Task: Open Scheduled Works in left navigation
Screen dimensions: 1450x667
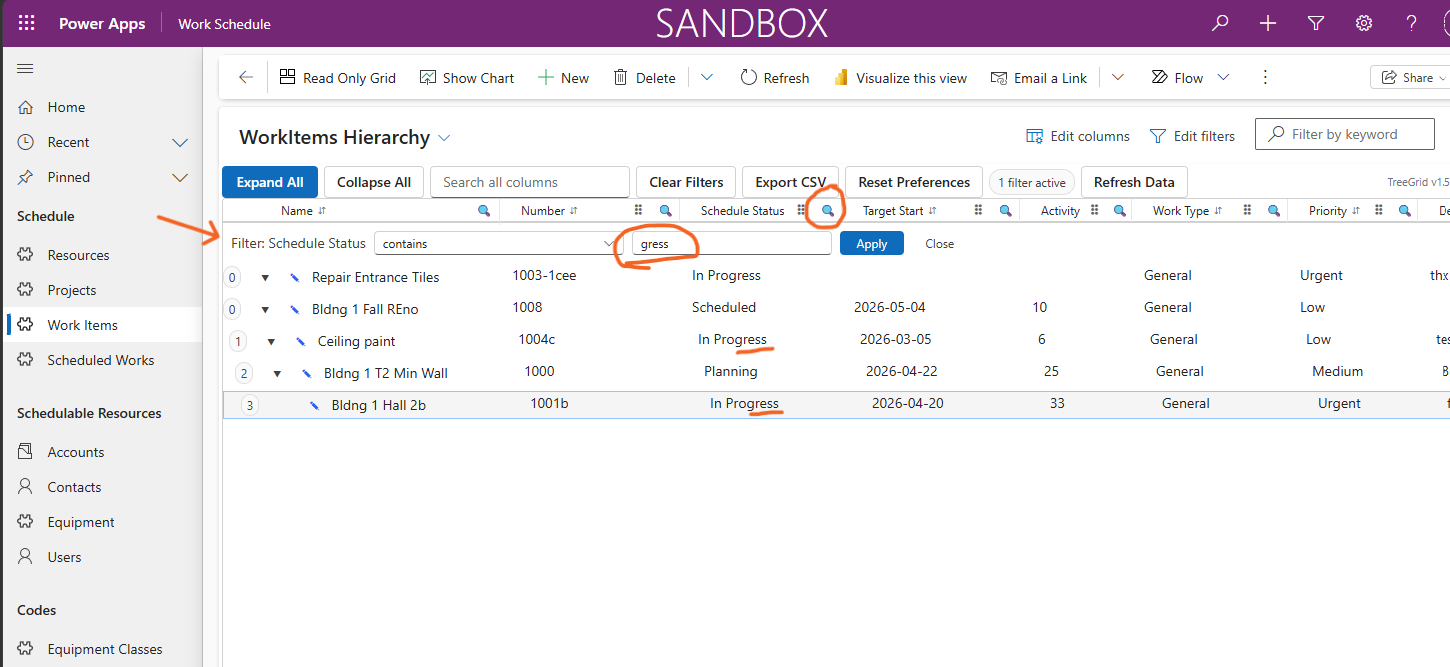Action: click(101, 360)
